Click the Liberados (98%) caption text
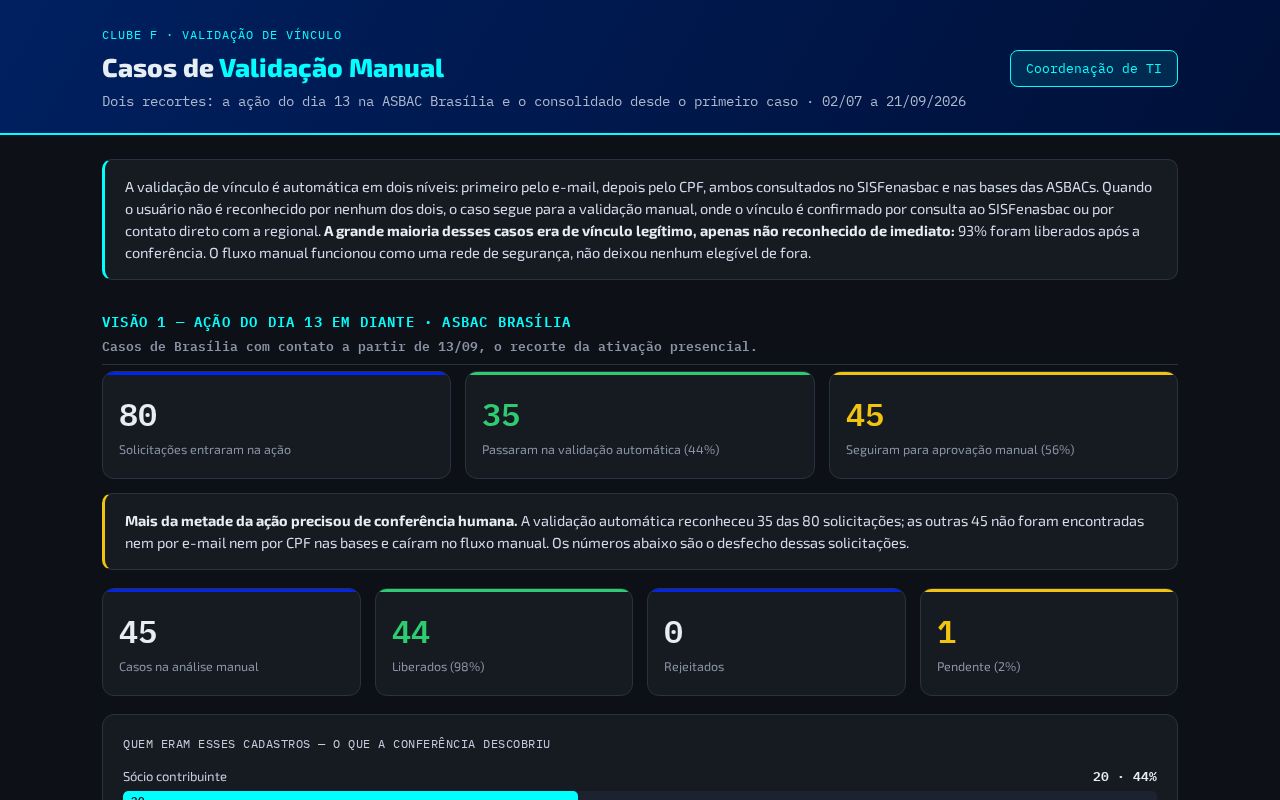1280x800 pixels. coord(438,667)
